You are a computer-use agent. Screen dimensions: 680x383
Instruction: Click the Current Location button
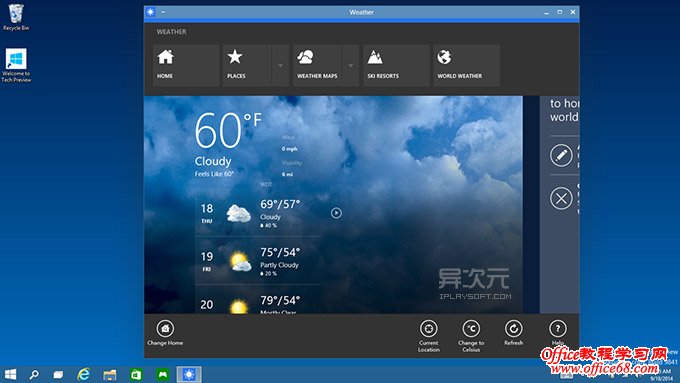point(429,336)
